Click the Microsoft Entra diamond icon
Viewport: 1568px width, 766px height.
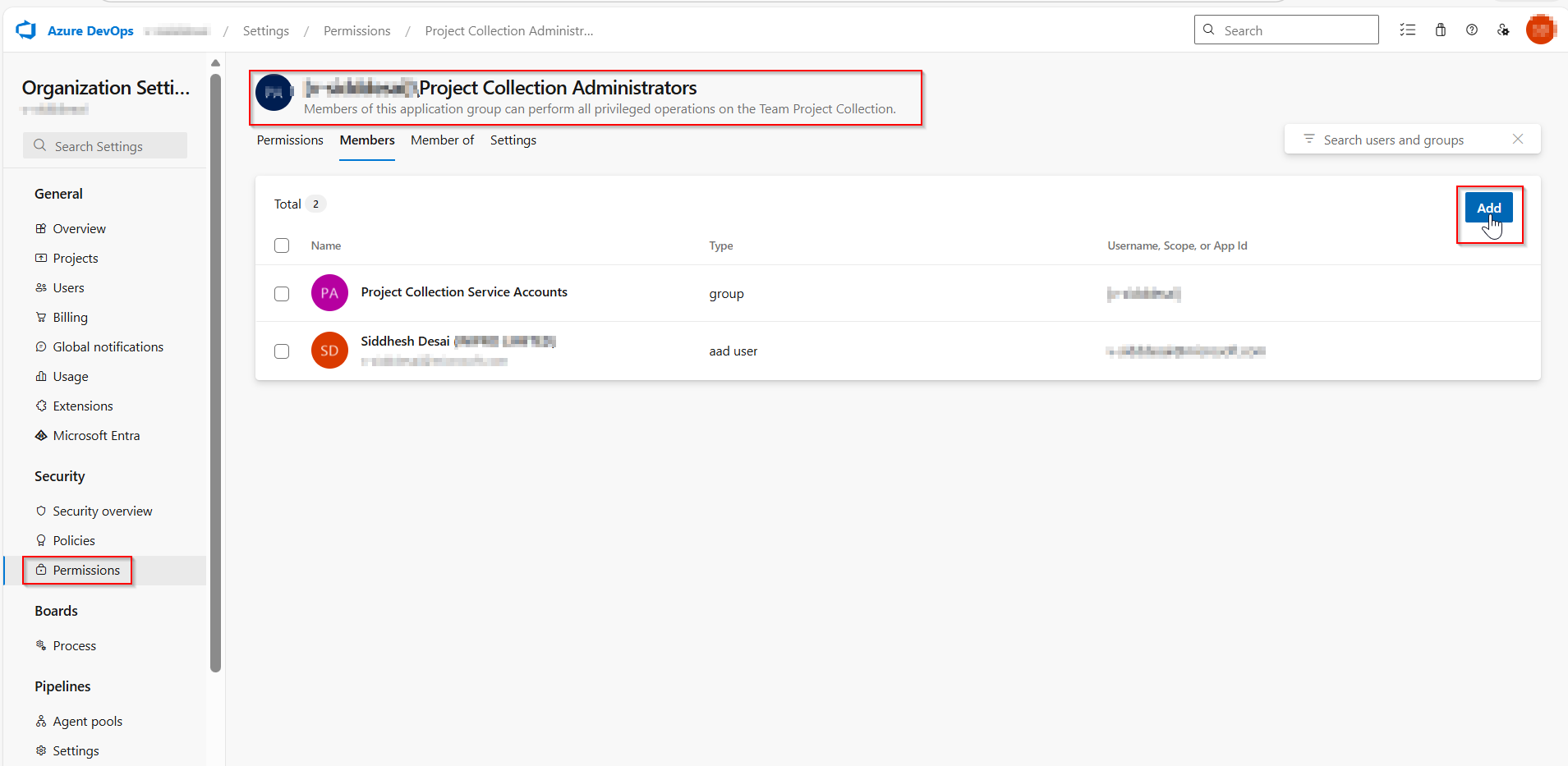41,435
